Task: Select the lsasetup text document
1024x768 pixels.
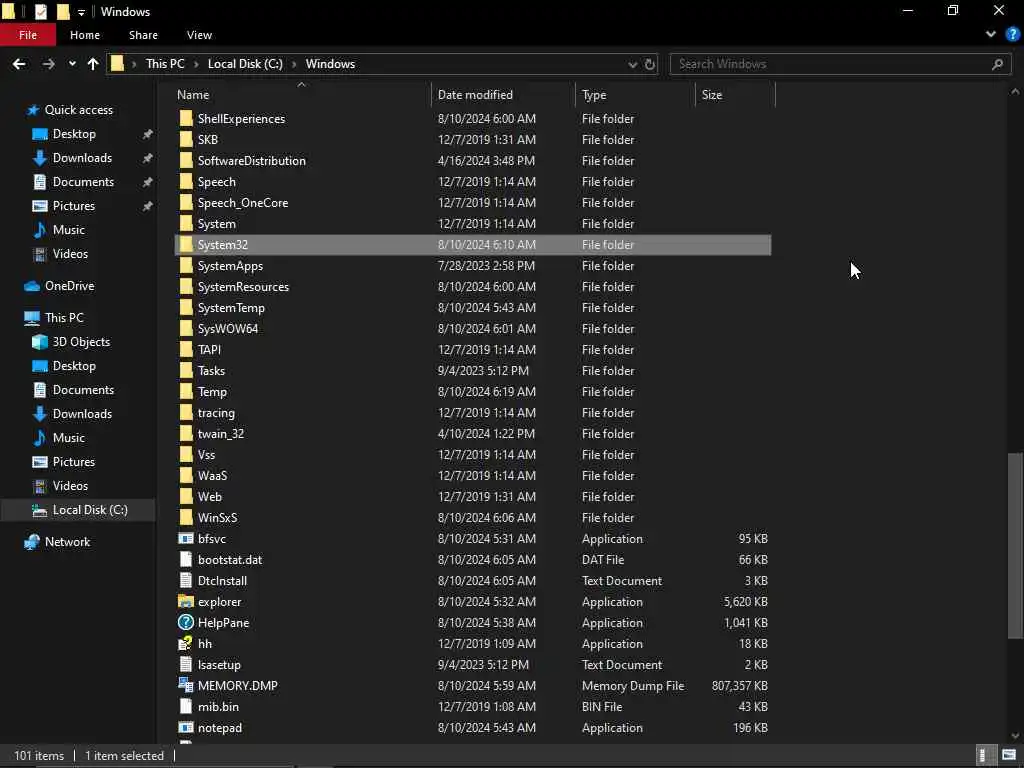Action: point(219,665)
